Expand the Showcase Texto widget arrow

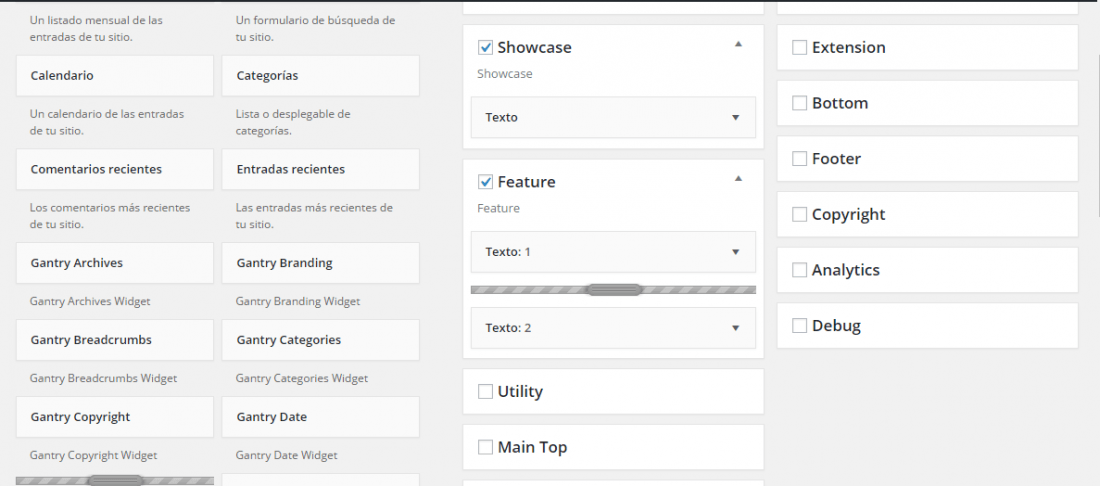(x=735, y=118)
